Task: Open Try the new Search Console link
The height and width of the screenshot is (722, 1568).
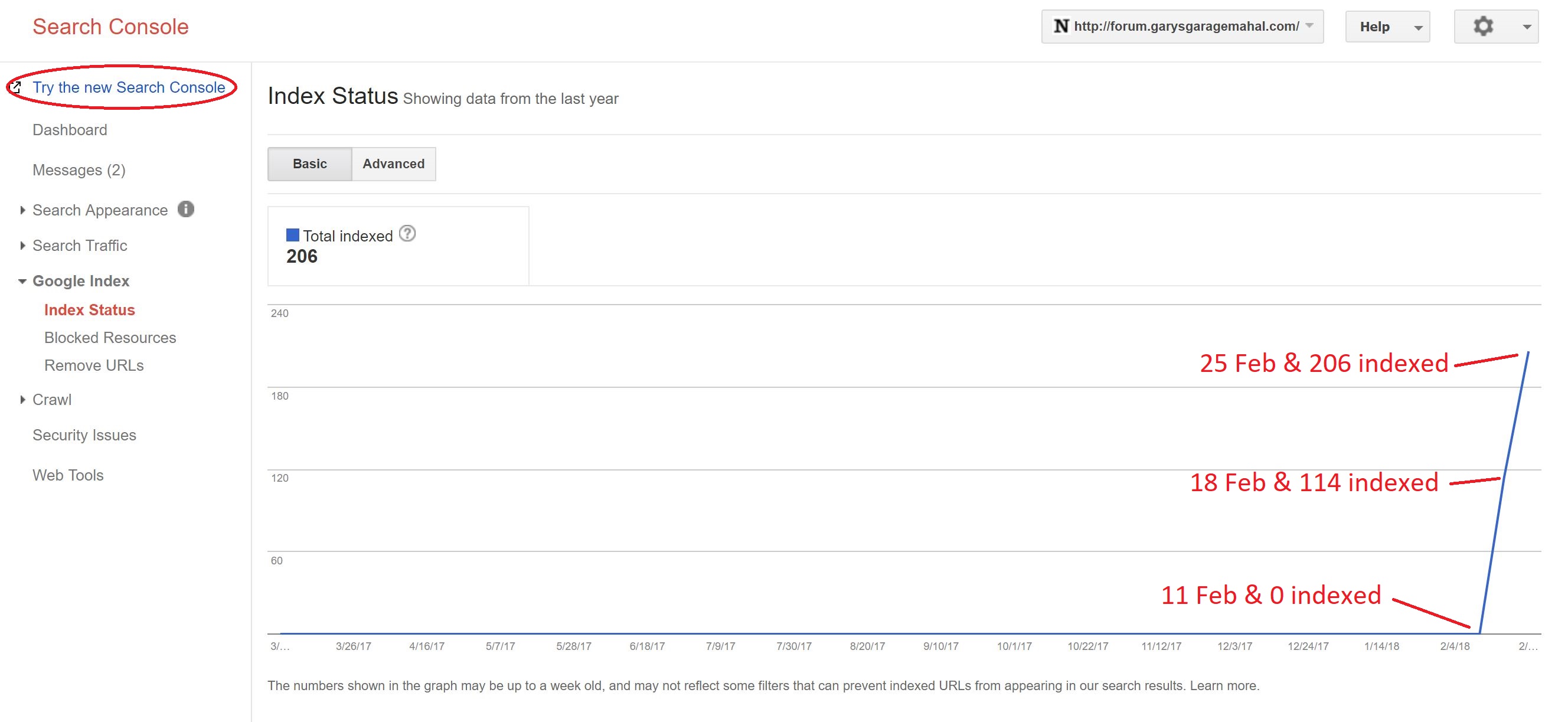Action: point(129,87)
